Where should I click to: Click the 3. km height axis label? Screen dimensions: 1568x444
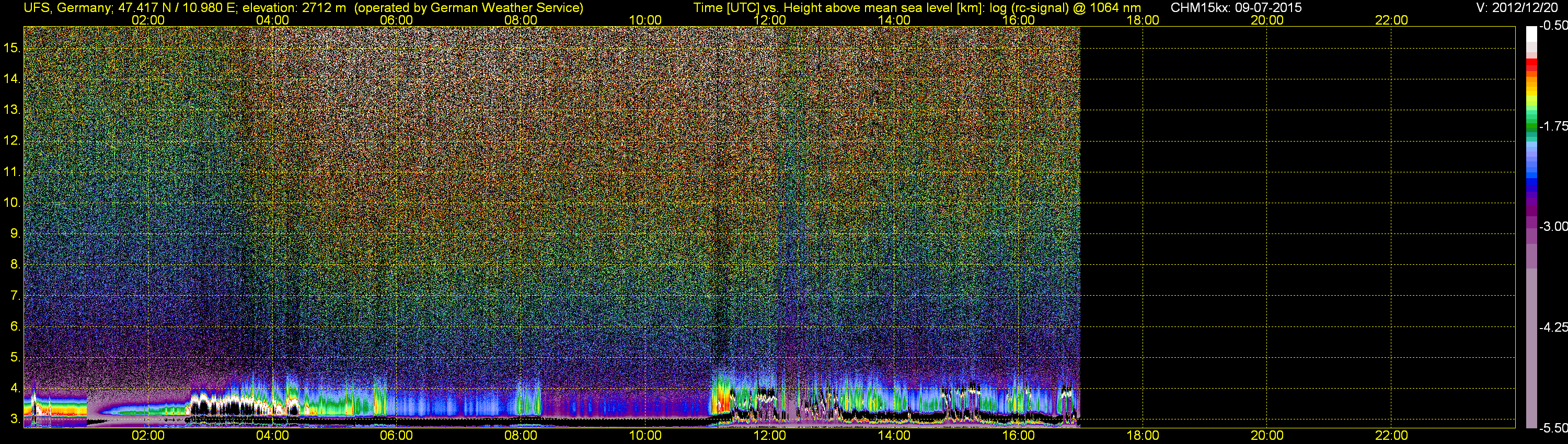click(x=15, y=419)
